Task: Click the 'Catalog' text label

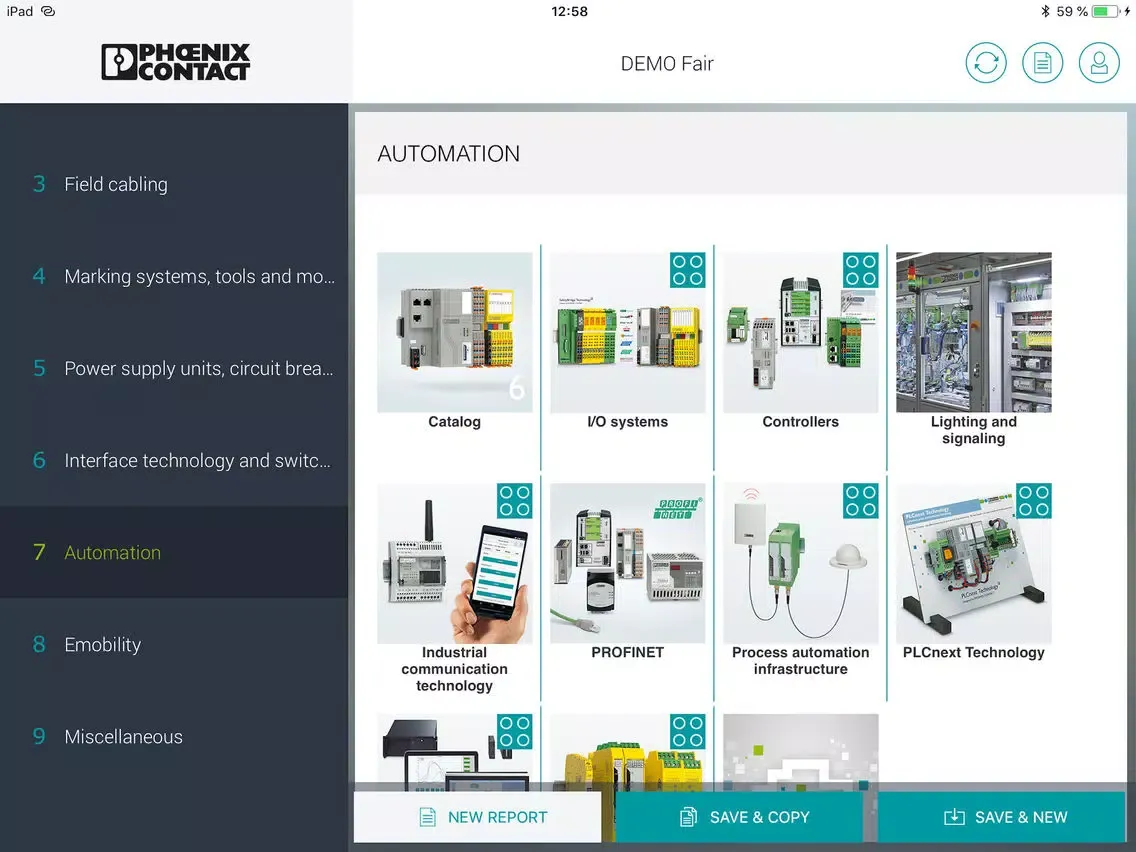Action: click(x=454, y=422)
